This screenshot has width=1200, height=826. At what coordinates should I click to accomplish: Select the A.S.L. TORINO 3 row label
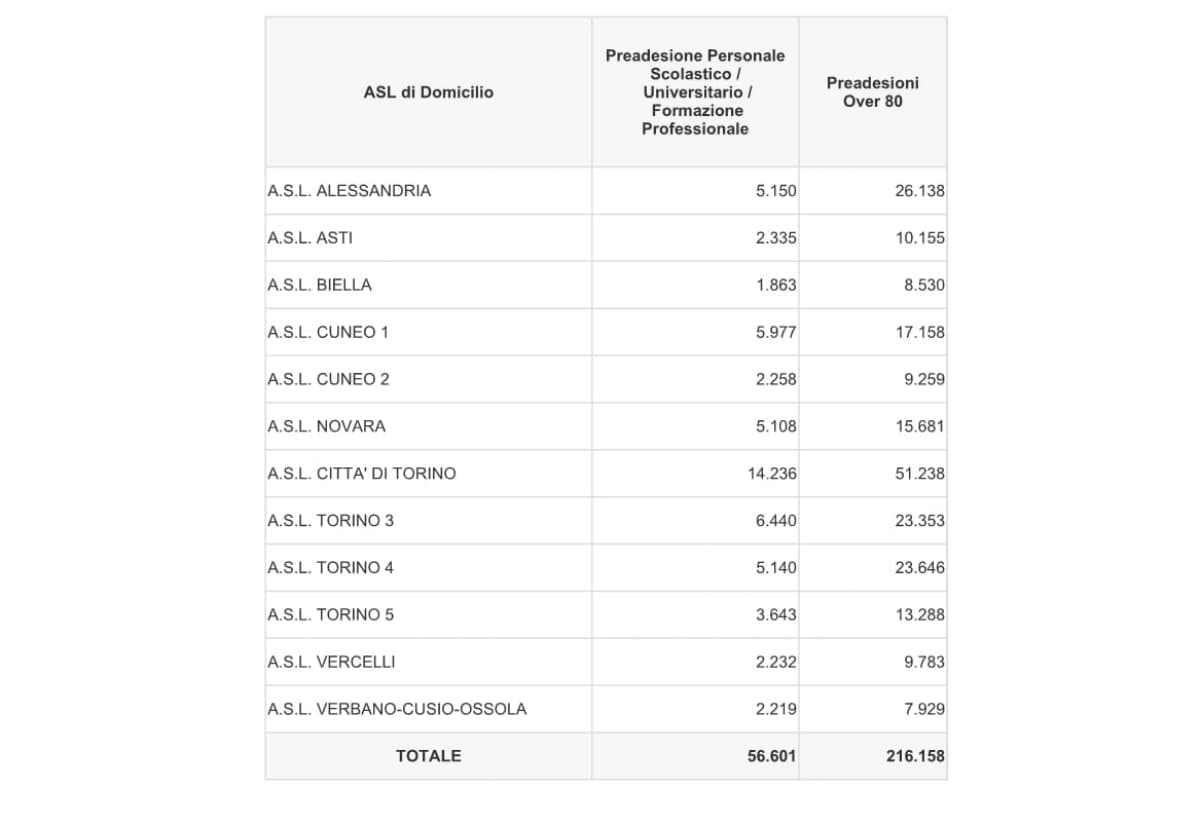330,520
